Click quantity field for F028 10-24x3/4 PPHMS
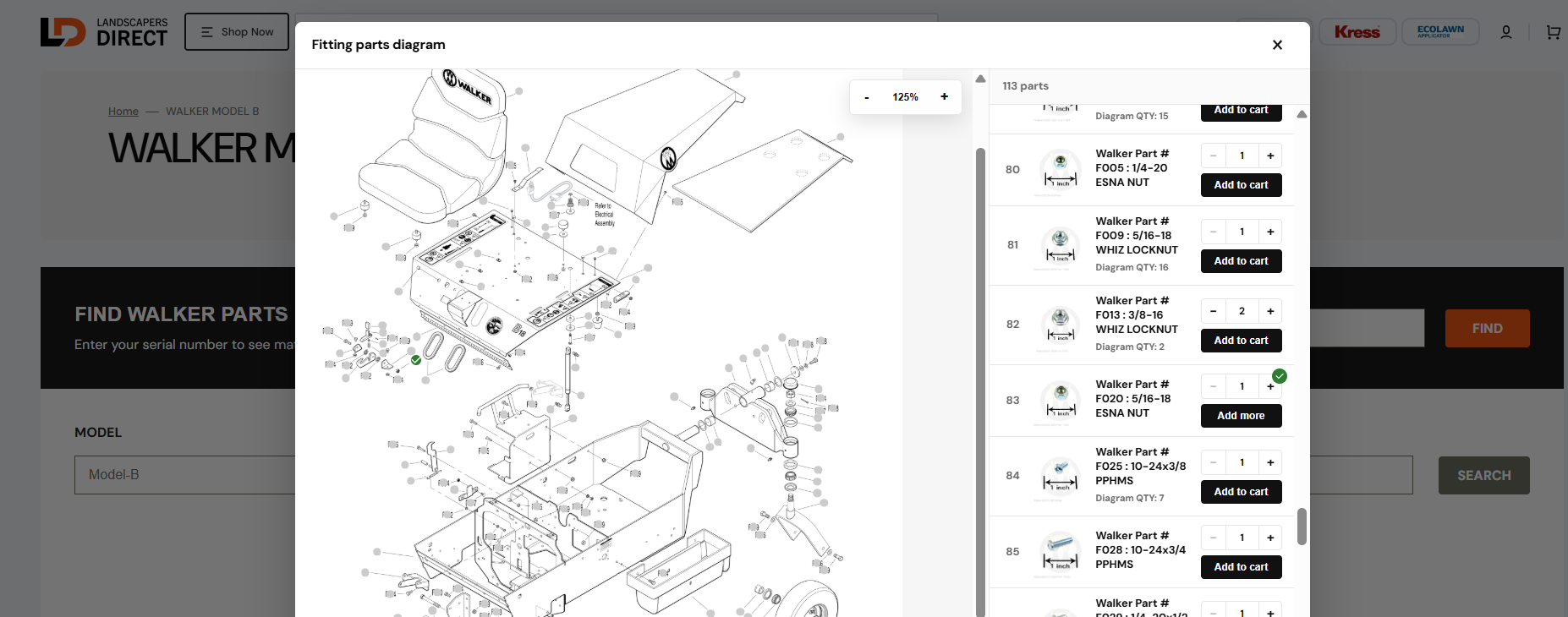The width and height of the screenshot is (1568, 617). (1242, 538)
